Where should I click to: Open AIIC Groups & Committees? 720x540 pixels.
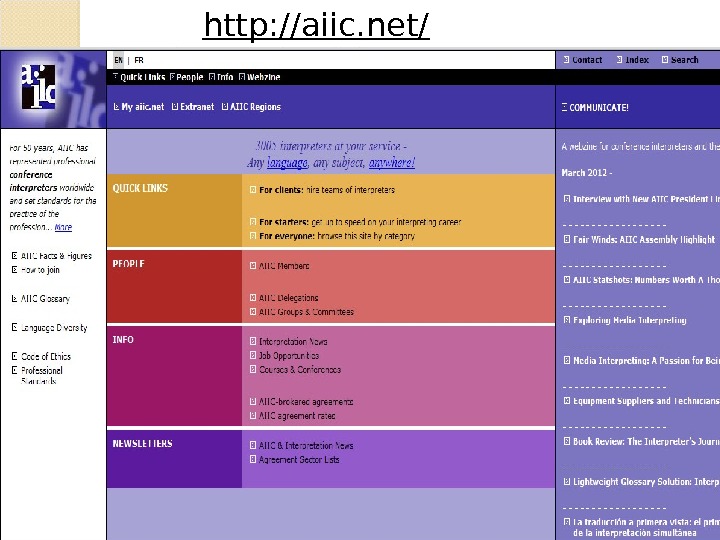pos(306,312)
